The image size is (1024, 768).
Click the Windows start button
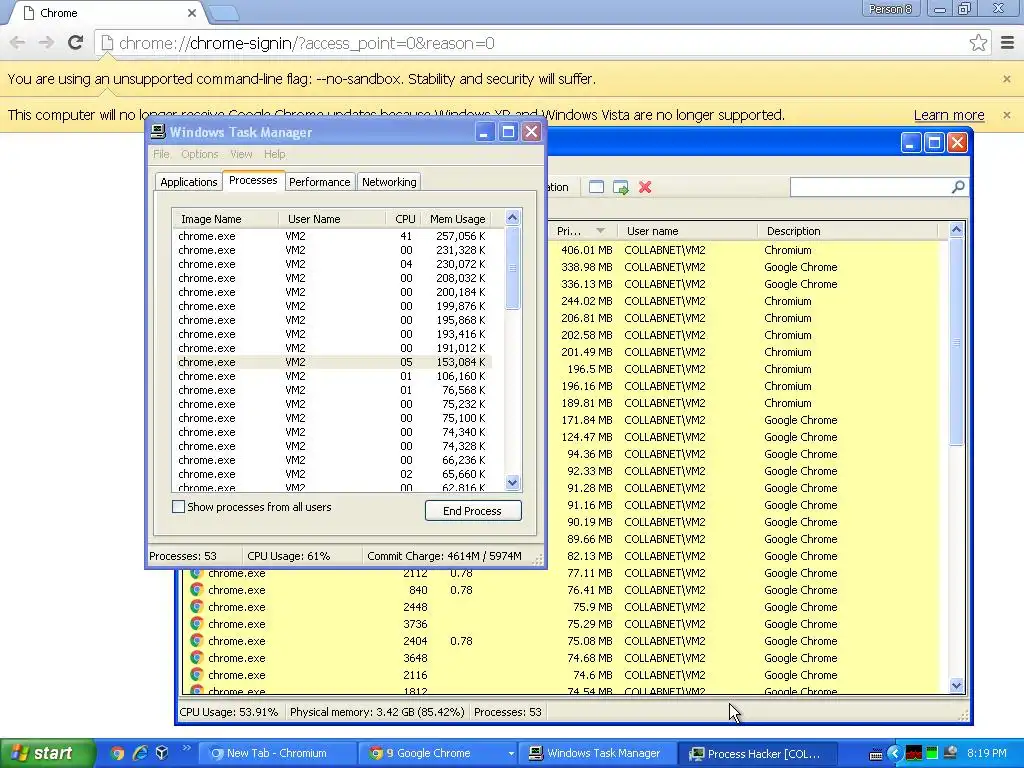pyautogui.click(x=48, y=753)
